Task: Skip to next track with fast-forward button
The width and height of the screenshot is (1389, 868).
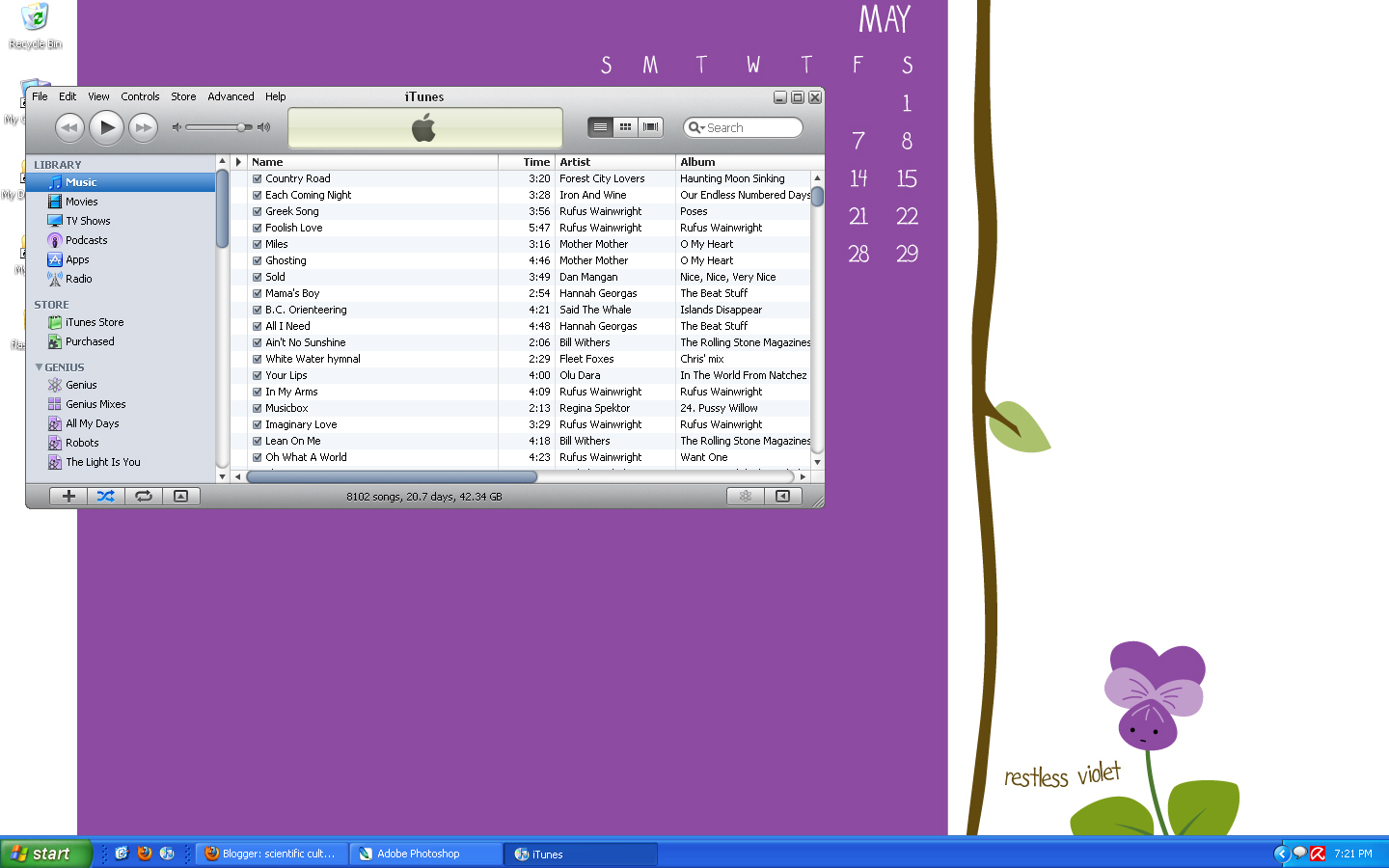Action: [143, 127]
